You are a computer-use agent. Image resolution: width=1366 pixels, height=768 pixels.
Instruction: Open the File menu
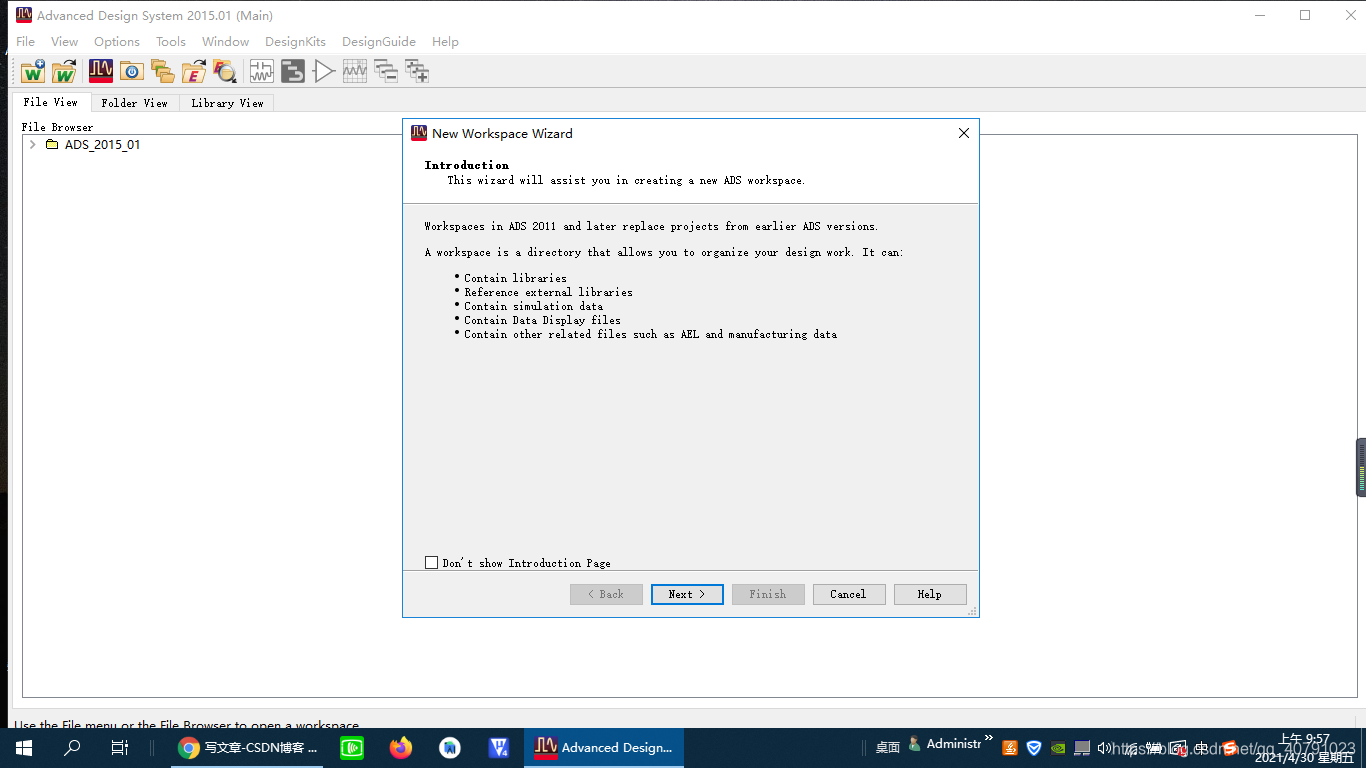click(26, 42)
